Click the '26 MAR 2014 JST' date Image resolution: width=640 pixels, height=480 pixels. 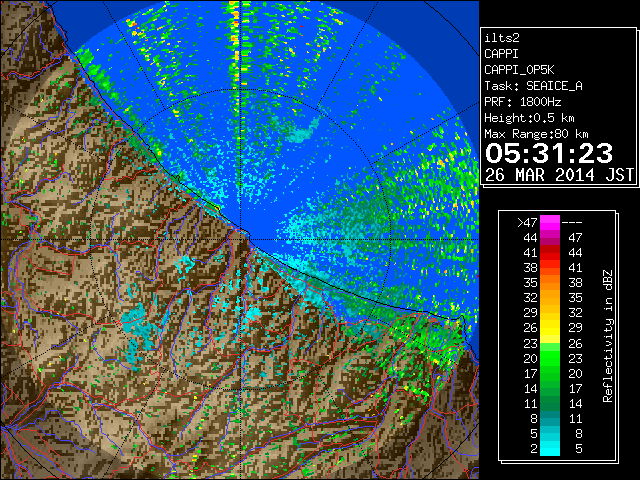[559, 175]
